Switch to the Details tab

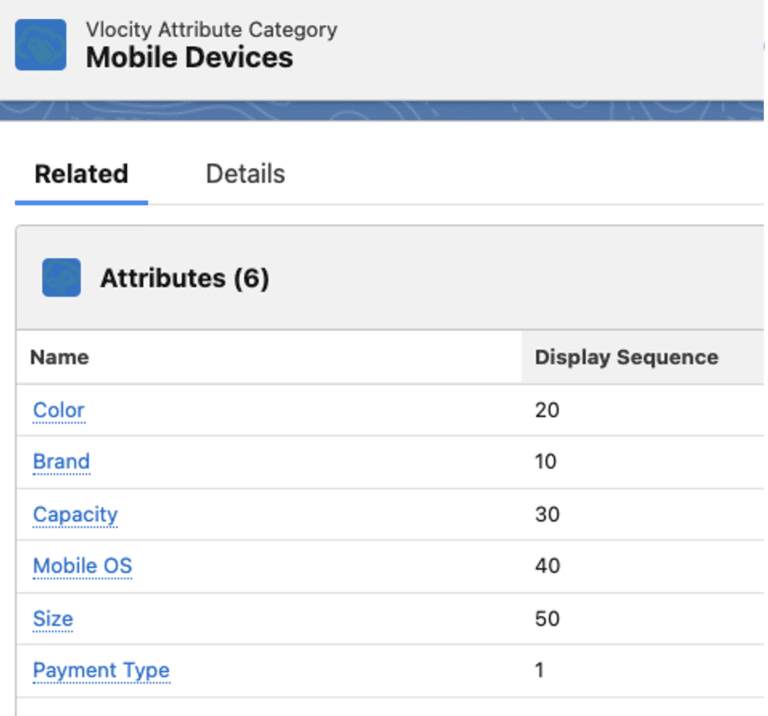[x=245, y=174]
